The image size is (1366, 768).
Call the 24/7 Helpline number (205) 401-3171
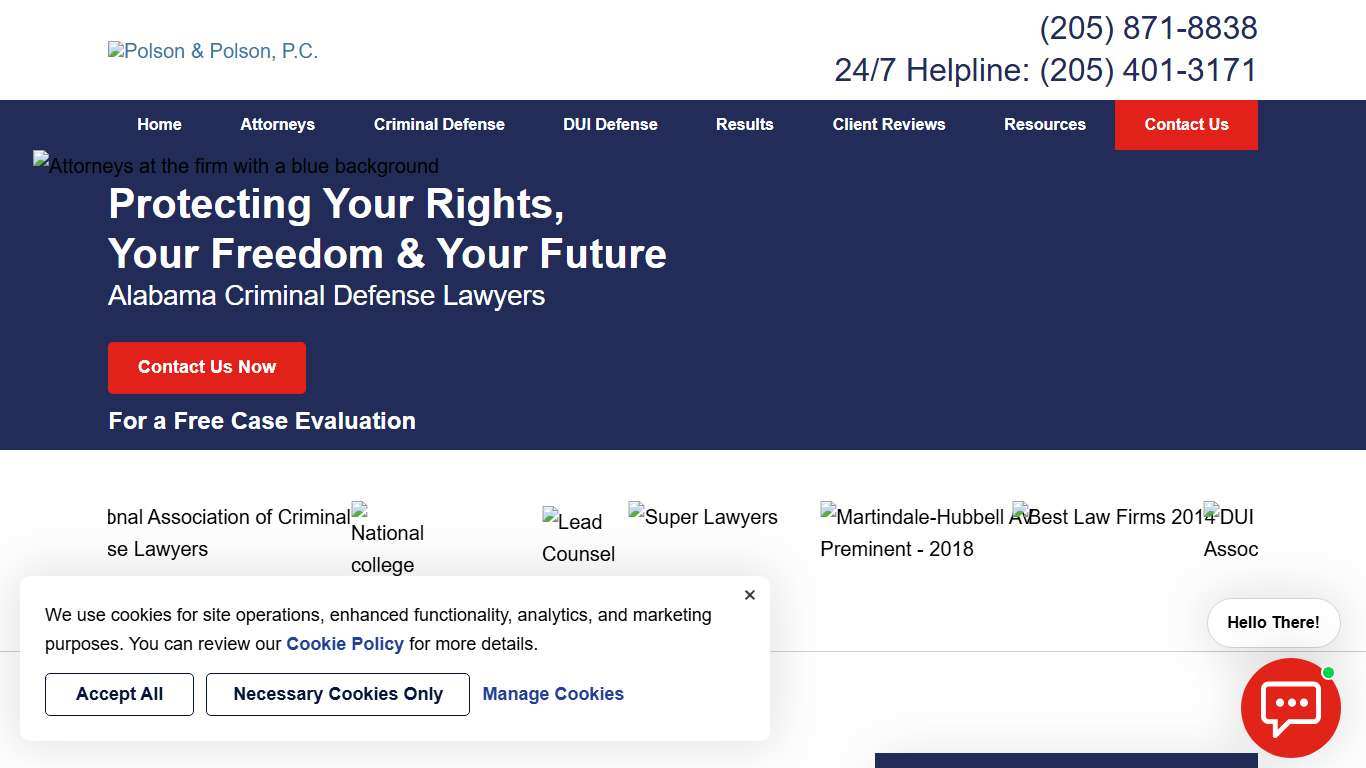pyautogui.click(x=1148, y=70)
